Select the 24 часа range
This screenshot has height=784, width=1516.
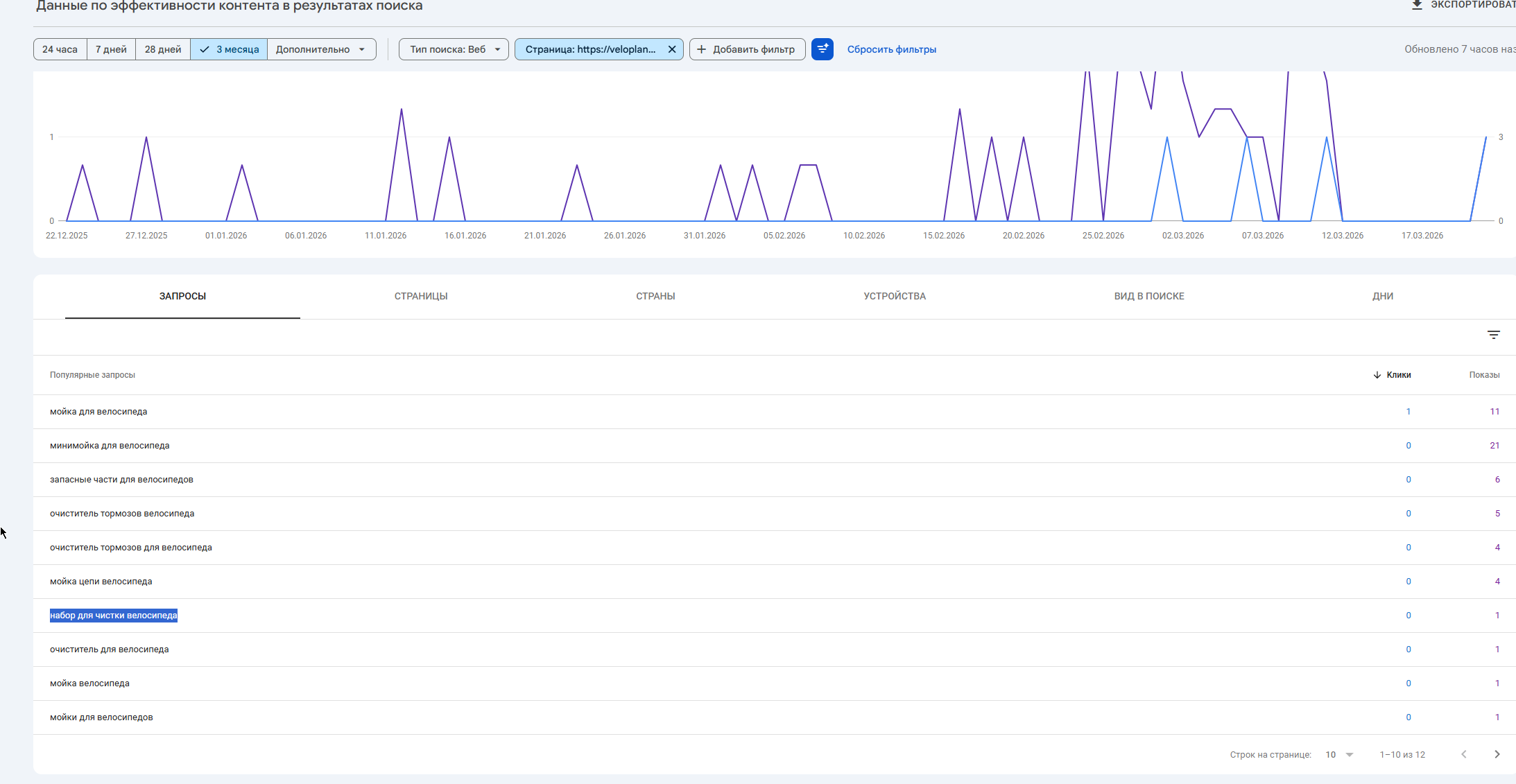(x=60, y=49)
